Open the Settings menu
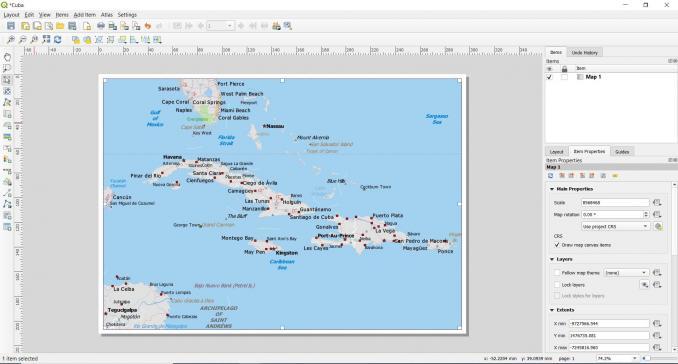This screenshot has height=364, width=678. point(127,15)
